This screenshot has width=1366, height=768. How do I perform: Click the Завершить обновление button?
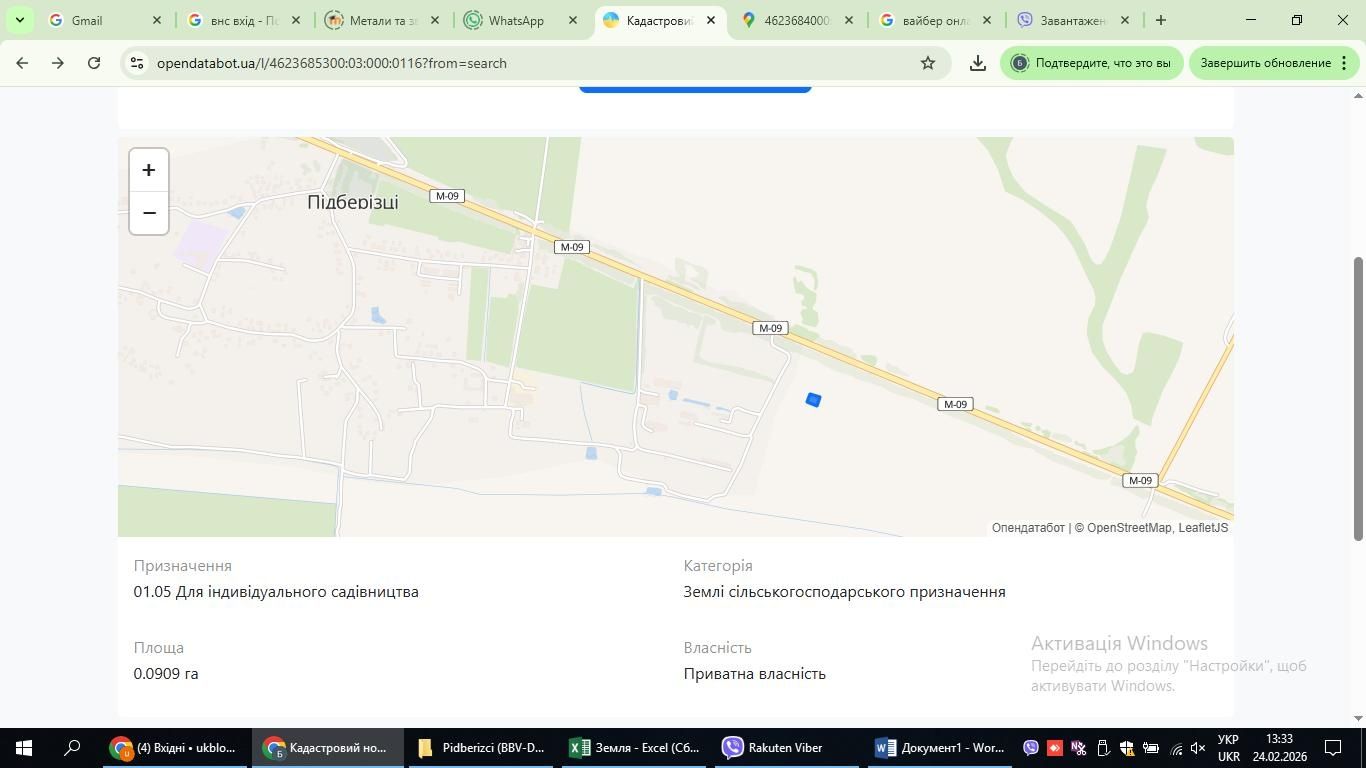[1265, 63]
